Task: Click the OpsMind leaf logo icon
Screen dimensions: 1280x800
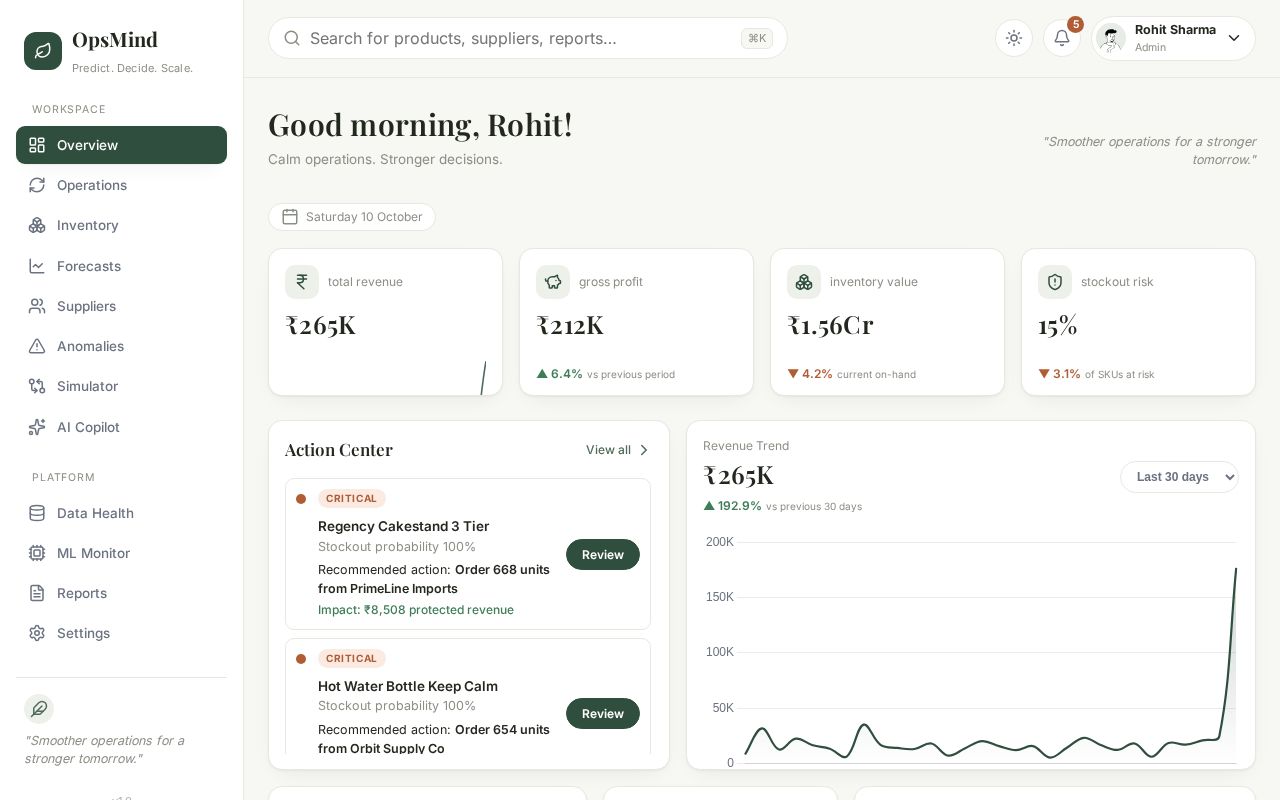Action: coord(43,50)
